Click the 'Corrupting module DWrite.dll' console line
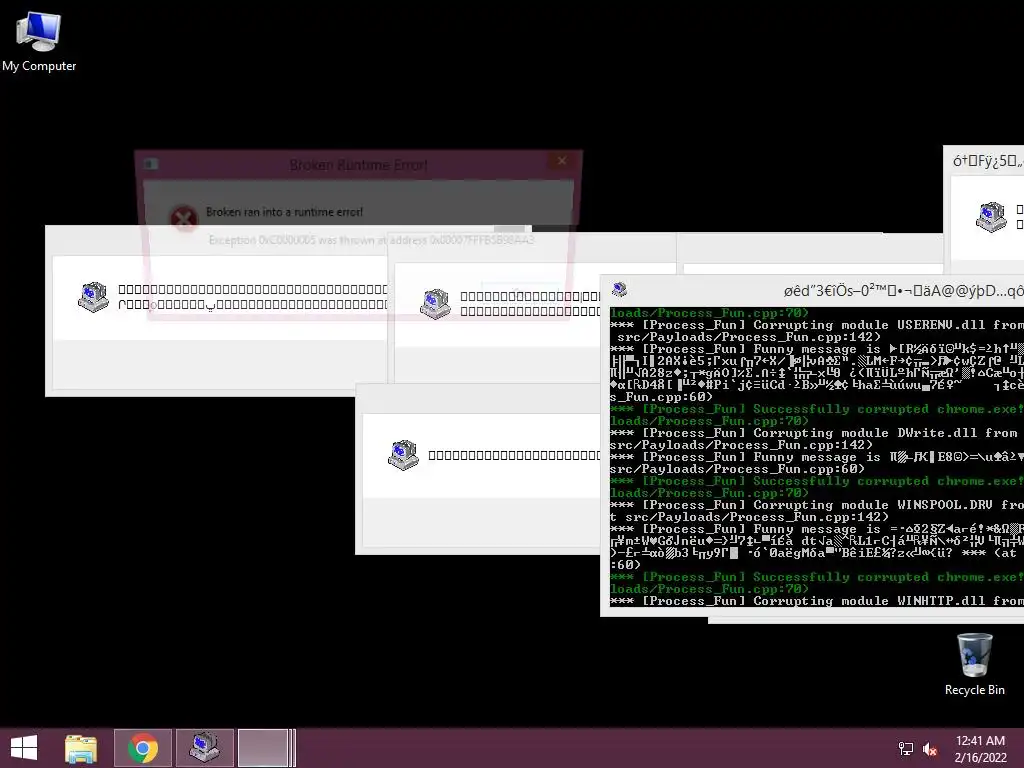 [816, 433]
